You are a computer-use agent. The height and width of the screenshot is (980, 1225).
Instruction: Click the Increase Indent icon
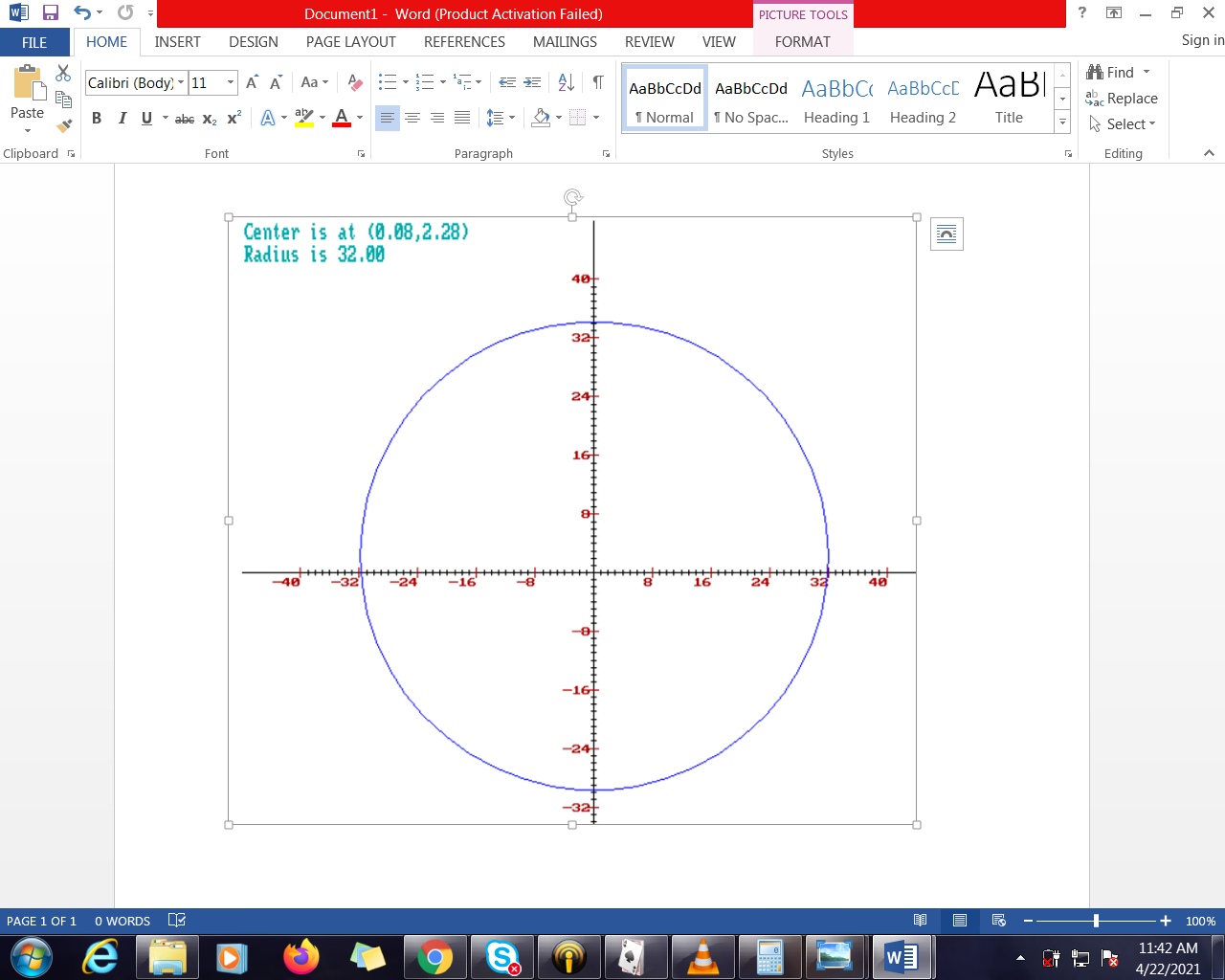click(533, 83)
